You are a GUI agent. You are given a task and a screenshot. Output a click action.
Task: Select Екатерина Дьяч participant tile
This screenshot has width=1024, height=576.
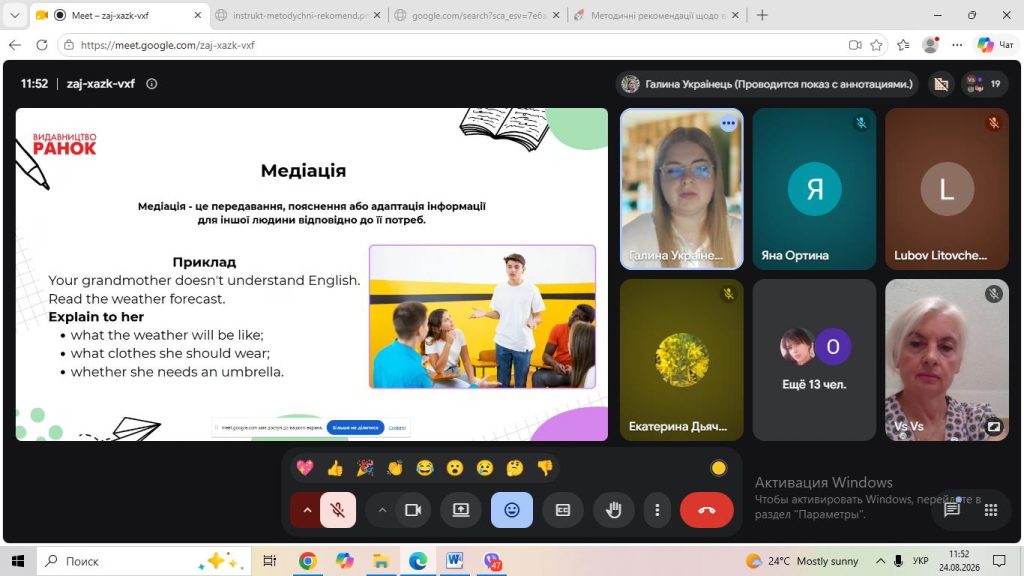tap(682, 360)
